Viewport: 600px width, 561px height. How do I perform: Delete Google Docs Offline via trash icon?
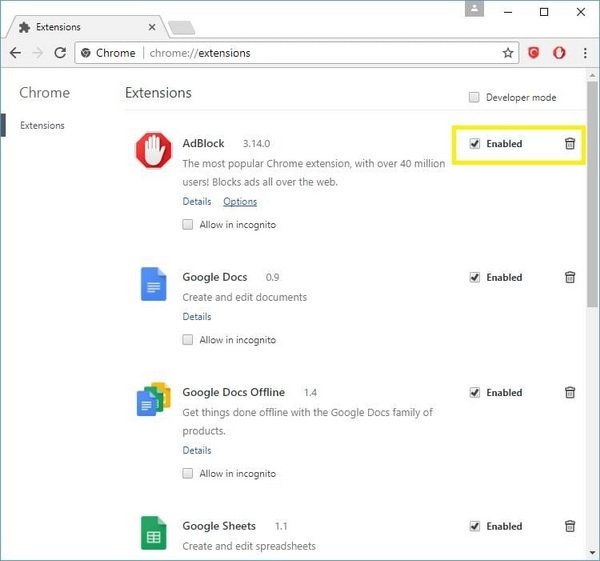pos(570,393)
